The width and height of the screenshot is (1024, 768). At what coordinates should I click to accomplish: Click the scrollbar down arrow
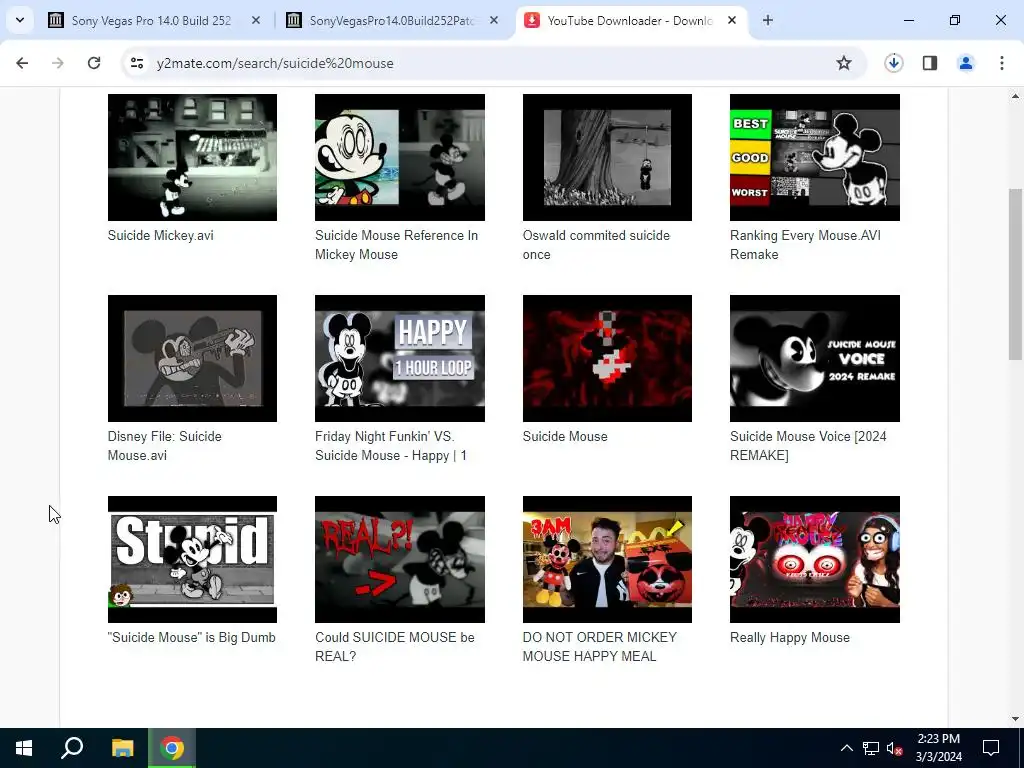pos(1016,719)
